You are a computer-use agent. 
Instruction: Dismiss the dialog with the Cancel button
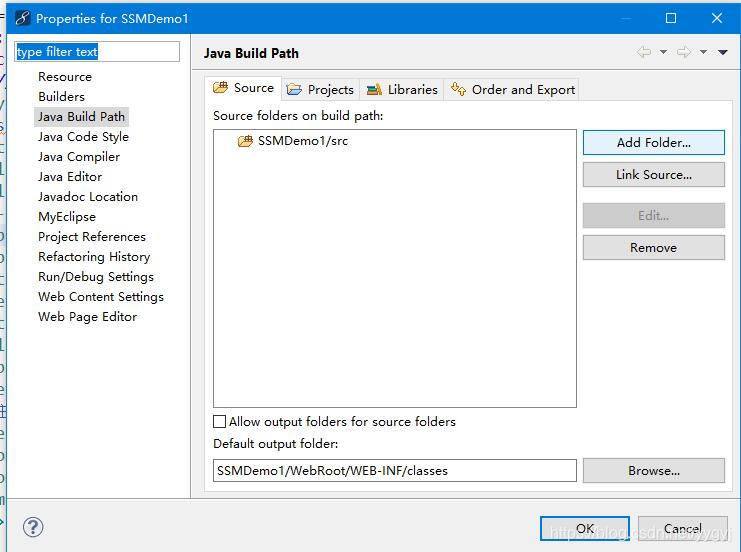683,528
